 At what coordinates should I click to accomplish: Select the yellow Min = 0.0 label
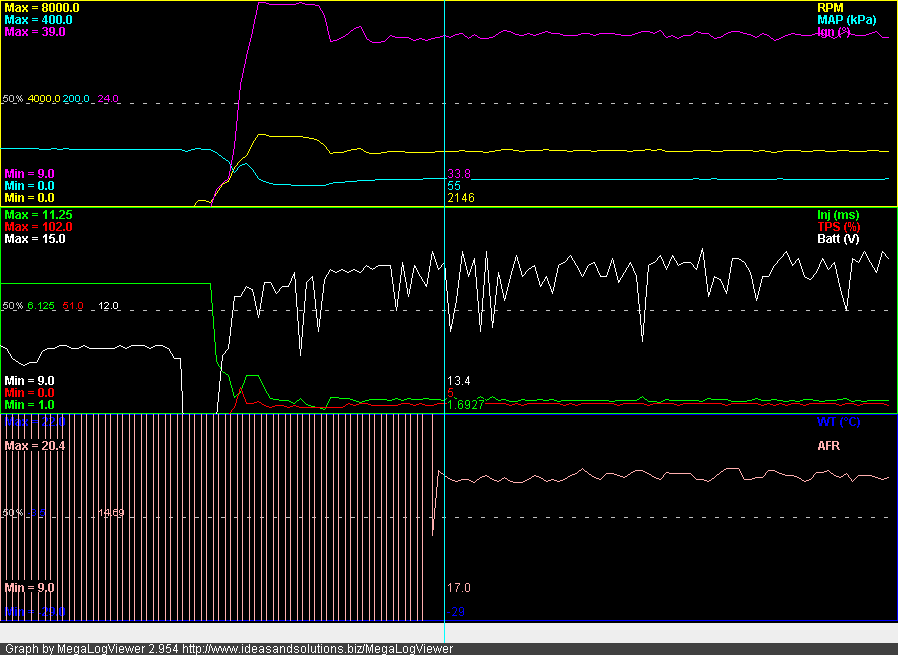(x=30, y=198)
